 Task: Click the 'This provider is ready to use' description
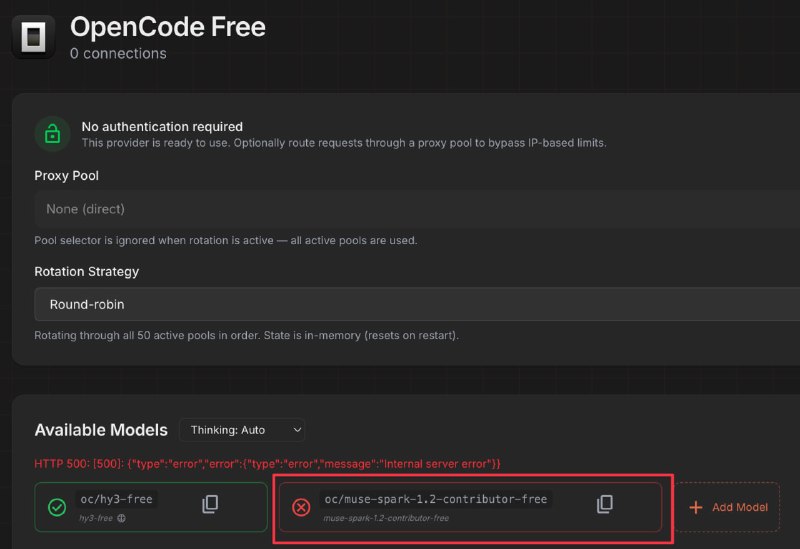[x=344, y=143]
